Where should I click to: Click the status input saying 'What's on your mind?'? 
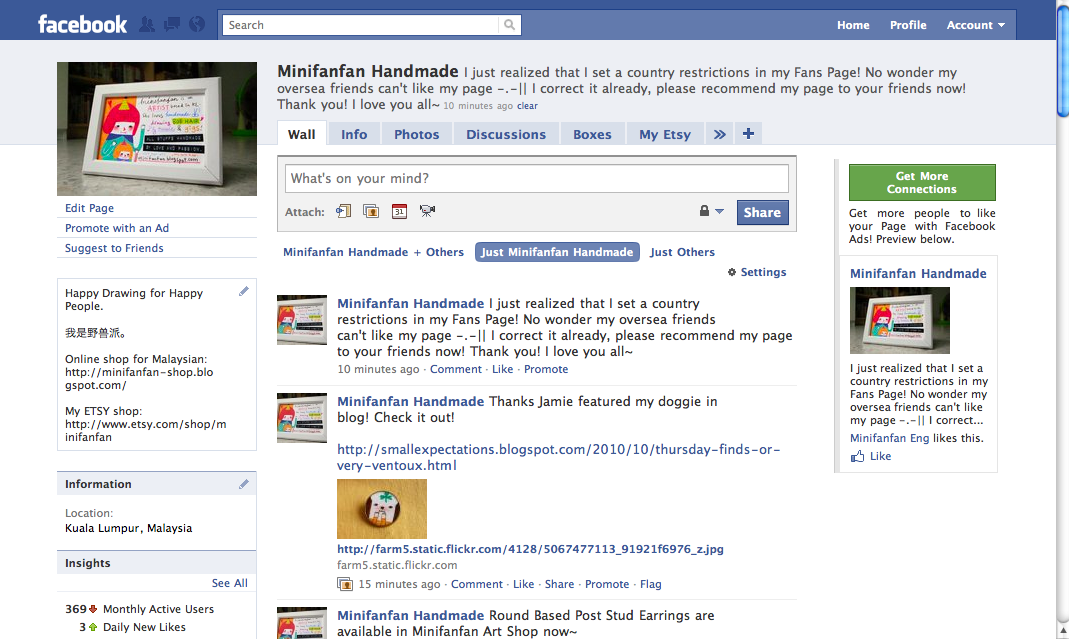click(x=537, y=177)
